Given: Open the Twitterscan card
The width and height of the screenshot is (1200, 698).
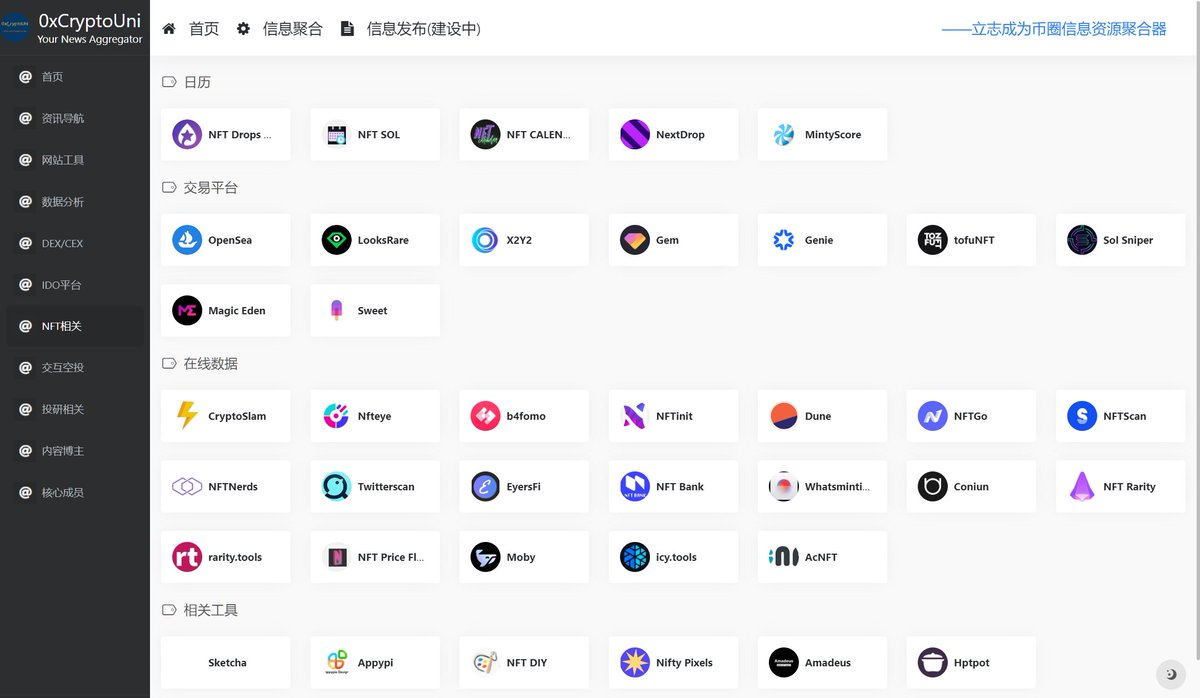Looking at the screenshot, I should pyautogui.click(x=375, y=487).
